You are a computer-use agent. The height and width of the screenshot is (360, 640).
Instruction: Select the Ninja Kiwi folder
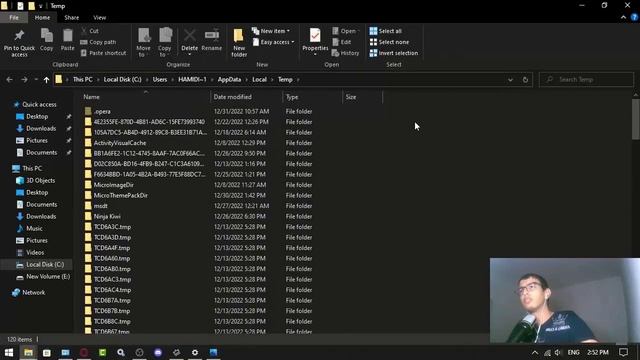tap(107, 216)
